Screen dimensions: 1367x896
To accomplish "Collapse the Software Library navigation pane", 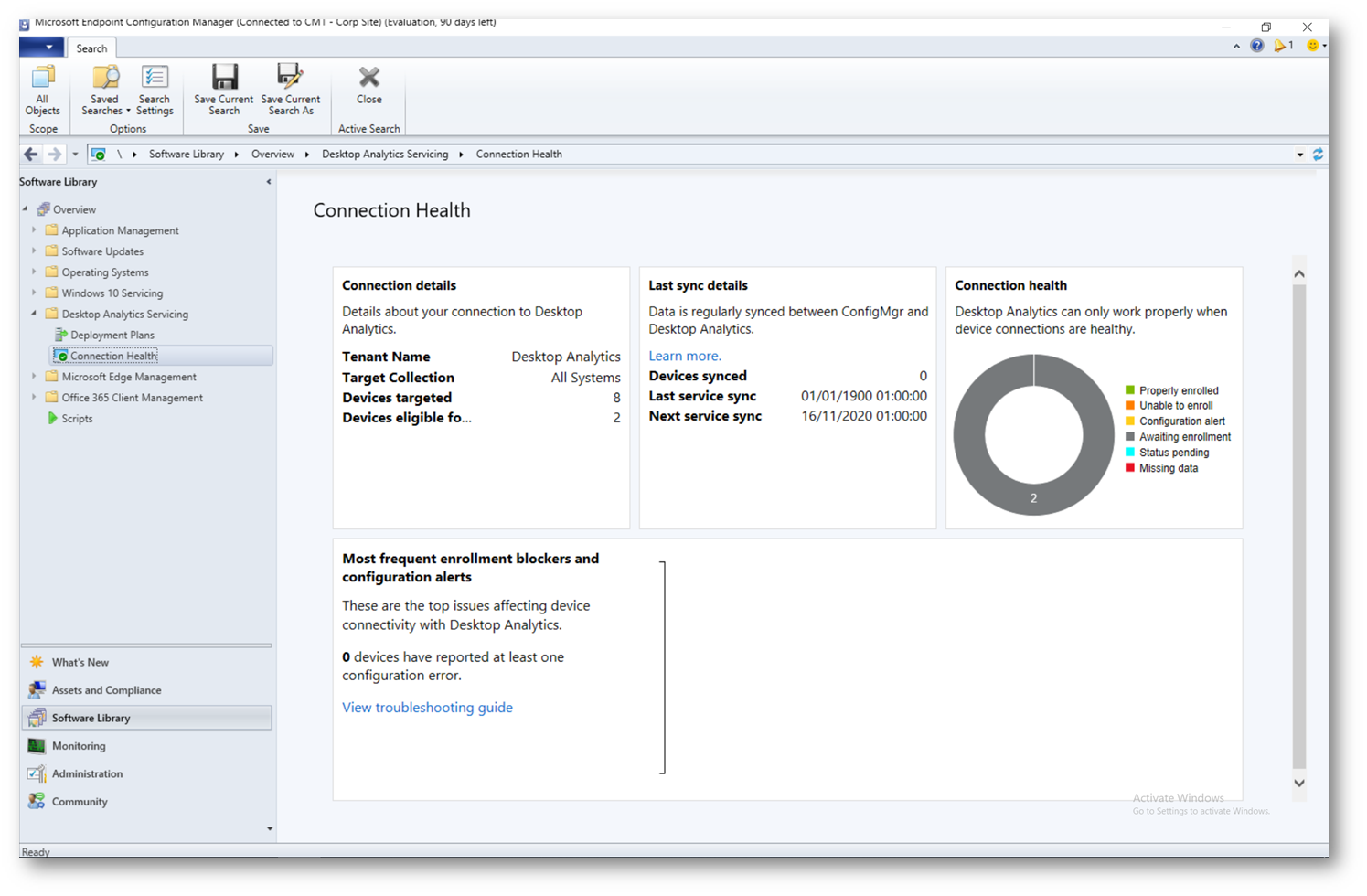I will click(x=268, y=182).
